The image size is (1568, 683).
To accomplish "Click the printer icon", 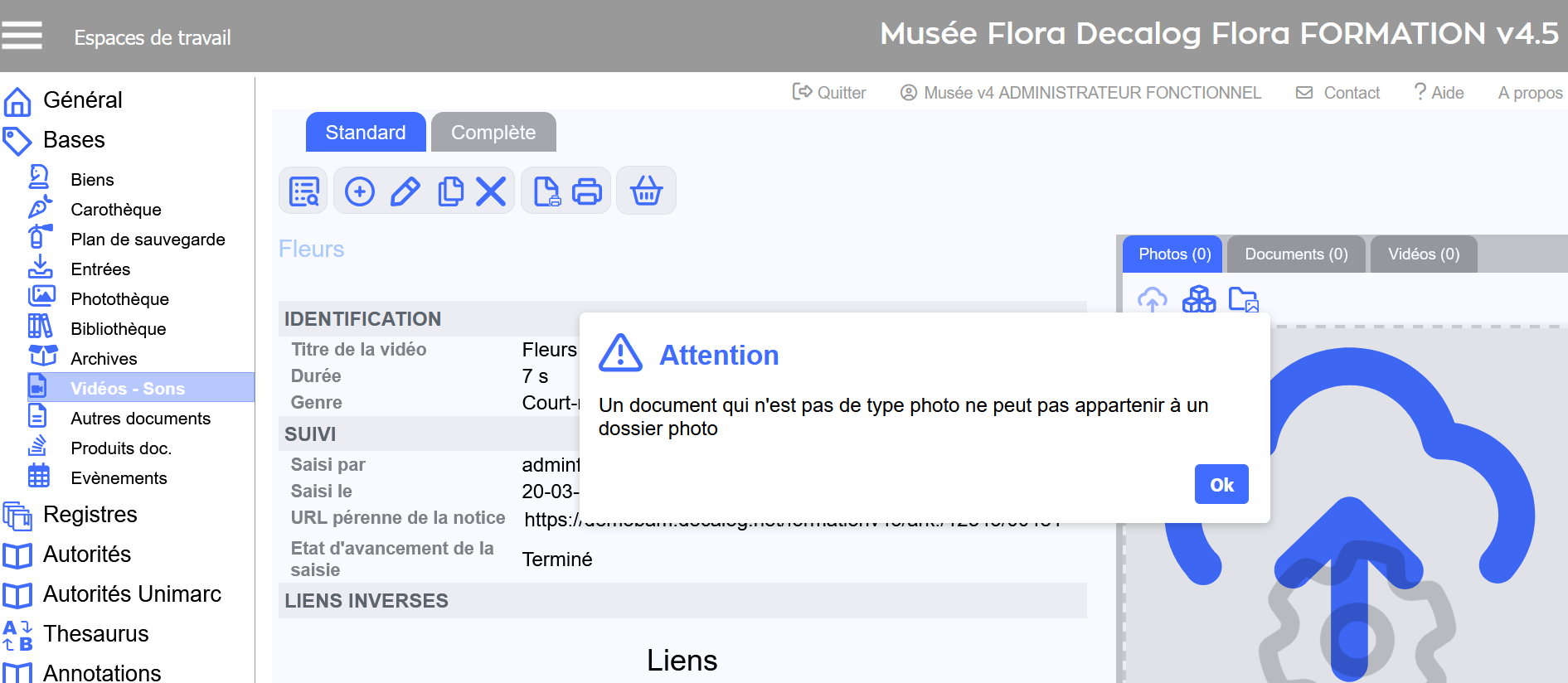I will [x=587, y=191].
